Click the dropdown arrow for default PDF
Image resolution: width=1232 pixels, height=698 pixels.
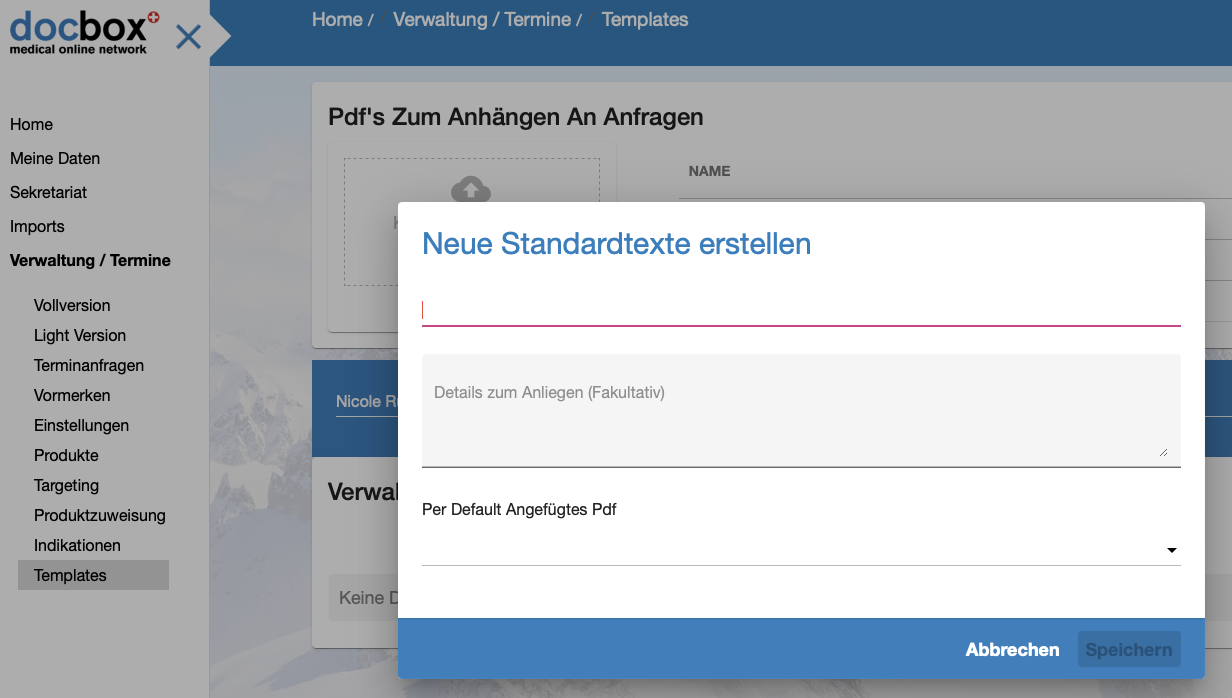(x=1171, y=550)
